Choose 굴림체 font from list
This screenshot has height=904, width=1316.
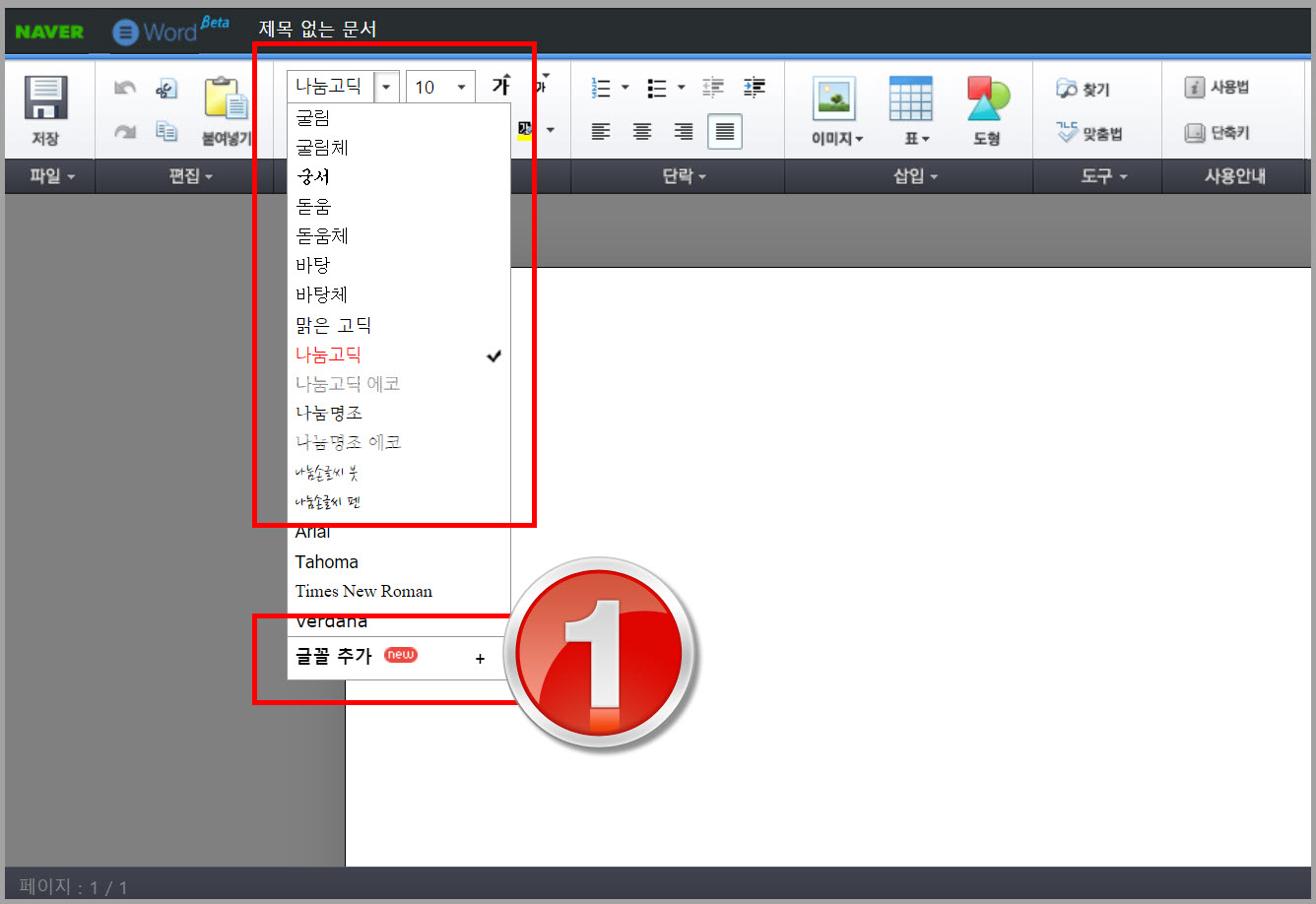coord(399,148)
